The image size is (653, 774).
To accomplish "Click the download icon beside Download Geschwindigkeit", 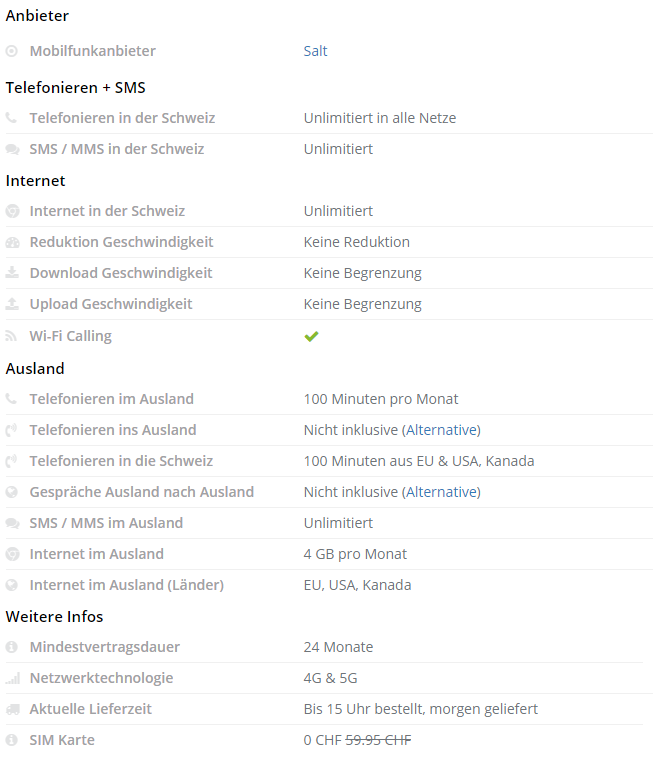I will coord(12,273).
